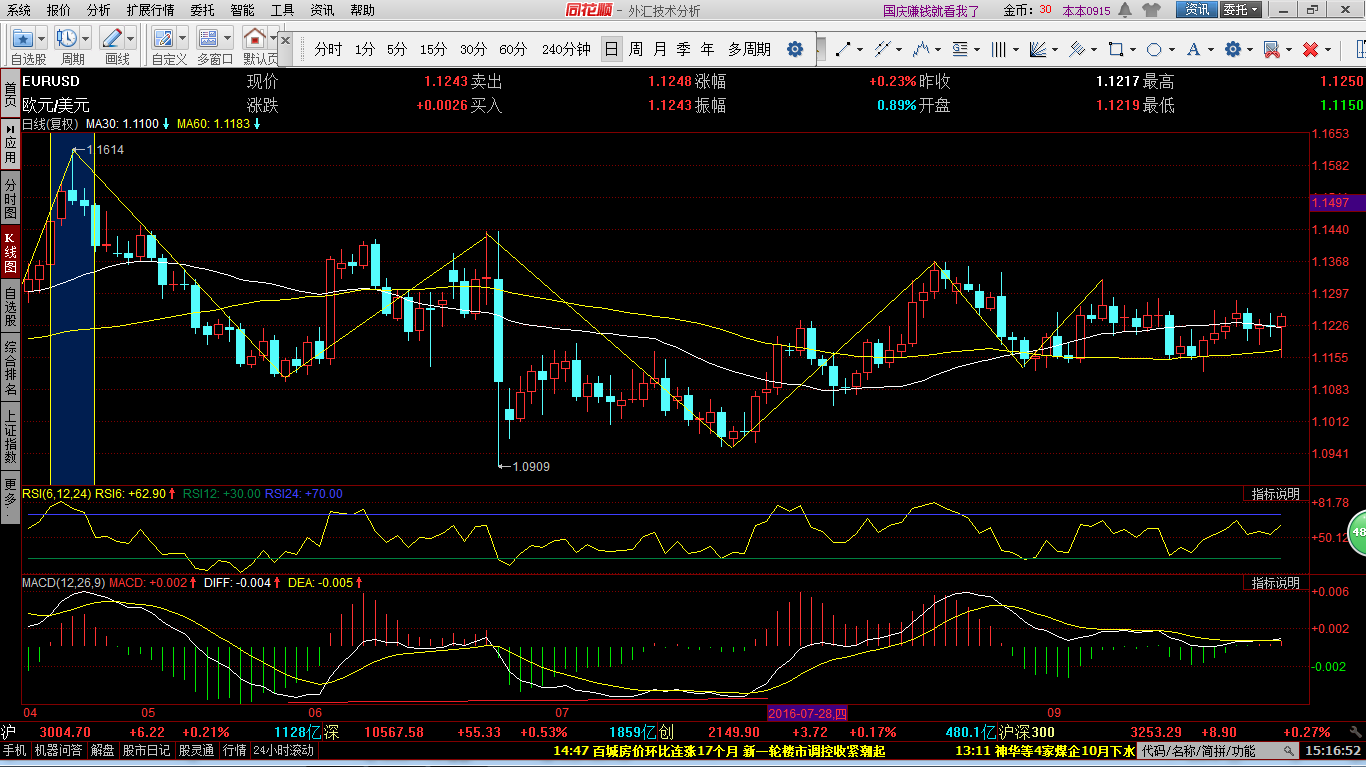Open the skin shirt icon

click(x=1151, y=10)
